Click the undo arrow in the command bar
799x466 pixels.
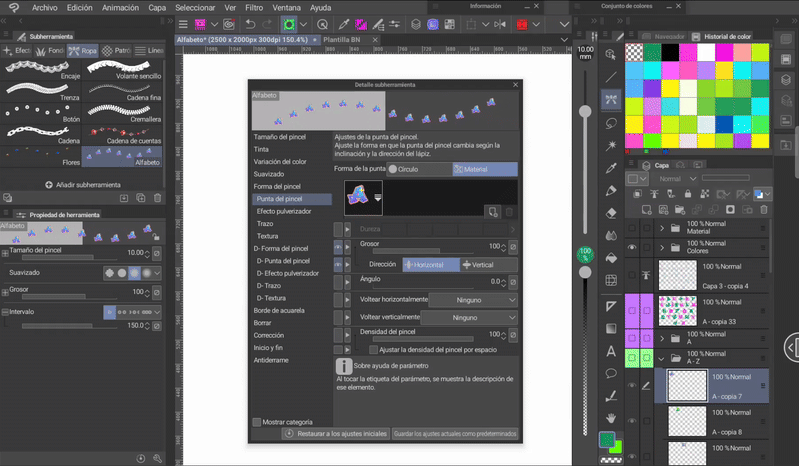tap(251, 23)
